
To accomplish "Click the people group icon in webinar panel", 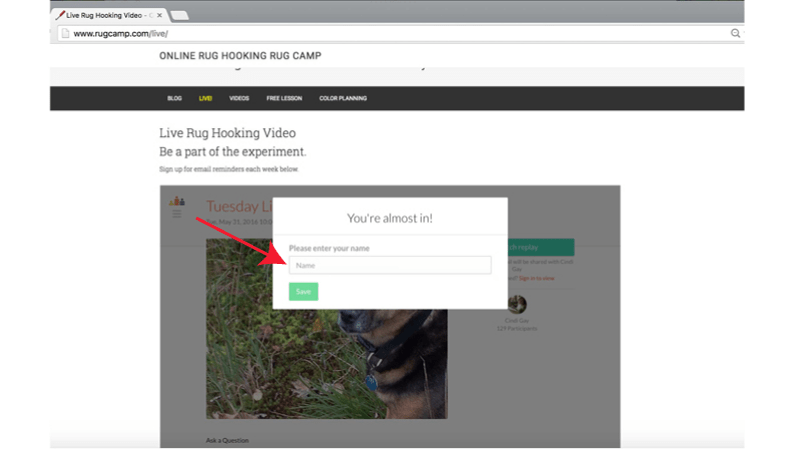I will (x=177, y=201).
